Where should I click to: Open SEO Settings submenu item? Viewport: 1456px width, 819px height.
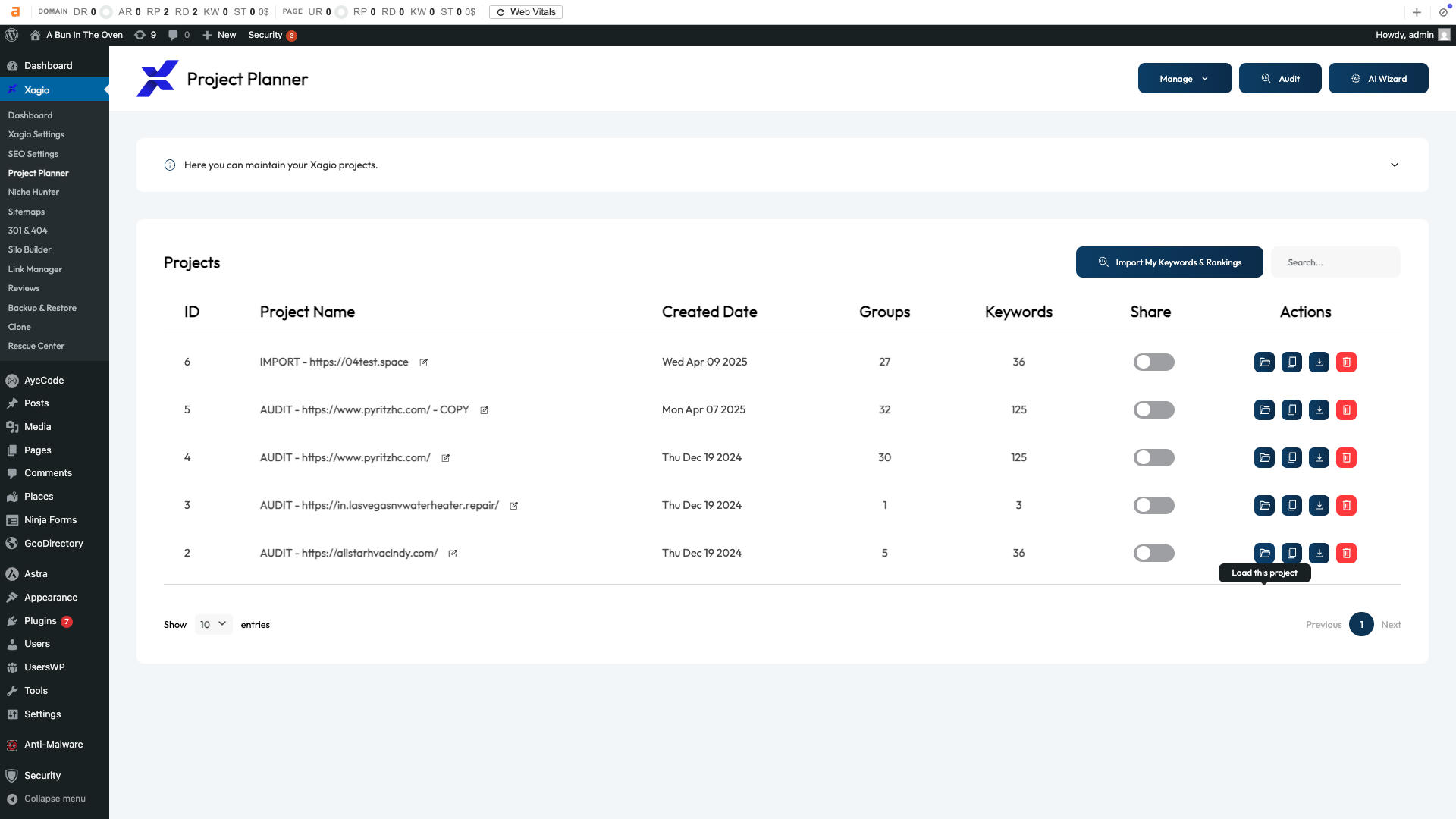33,154
